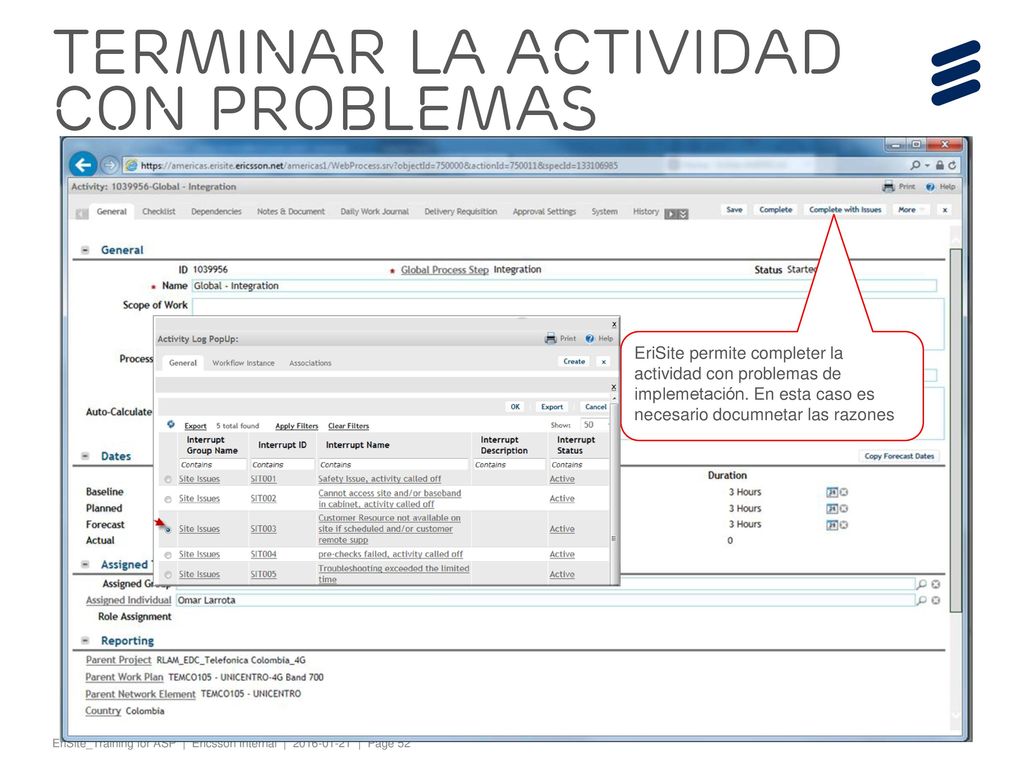
Task: Open calendar icon on Planned duration row
Action: [832, 509]
